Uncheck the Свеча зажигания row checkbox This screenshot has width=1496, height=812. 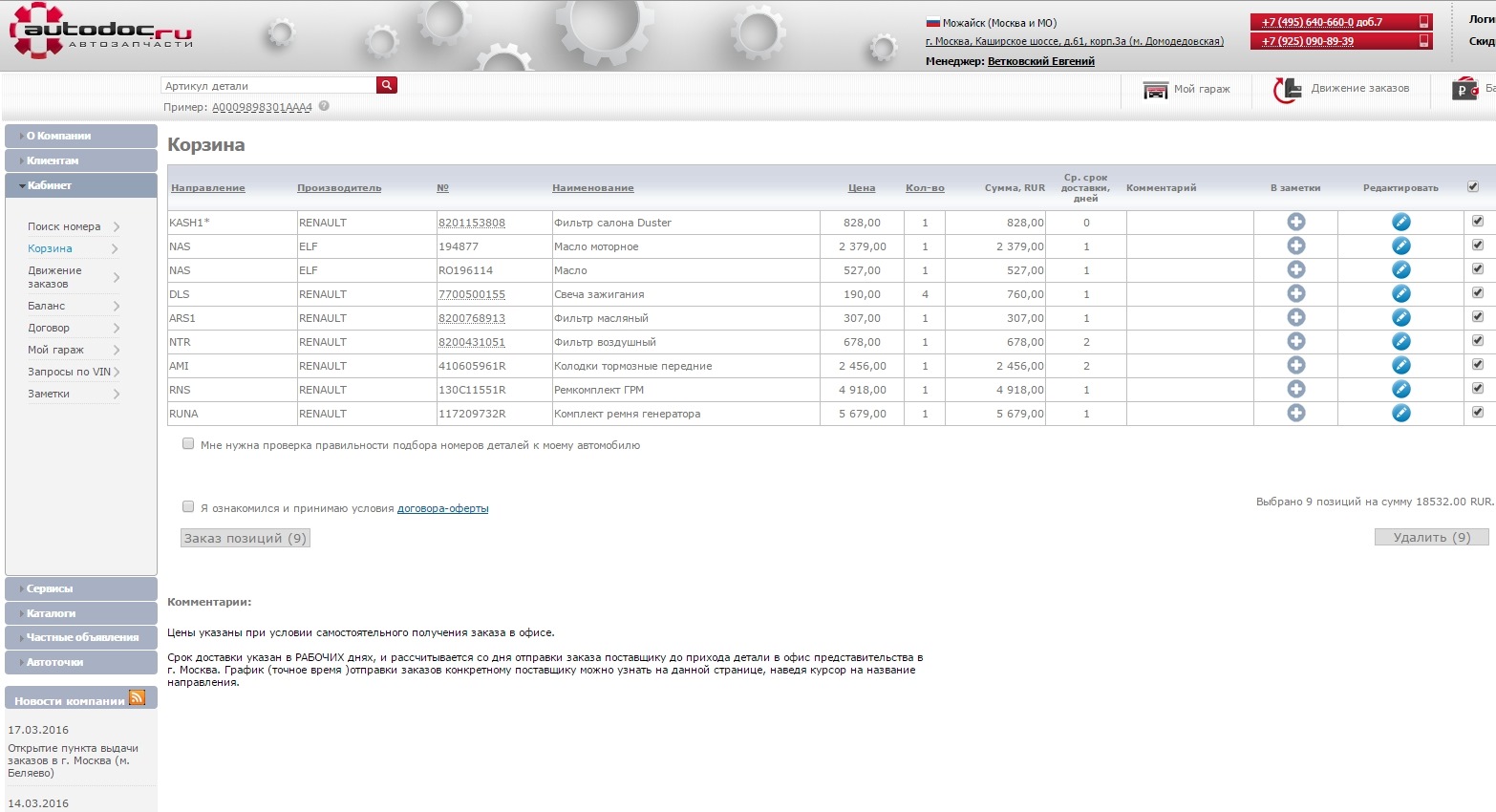[1478, 292]
